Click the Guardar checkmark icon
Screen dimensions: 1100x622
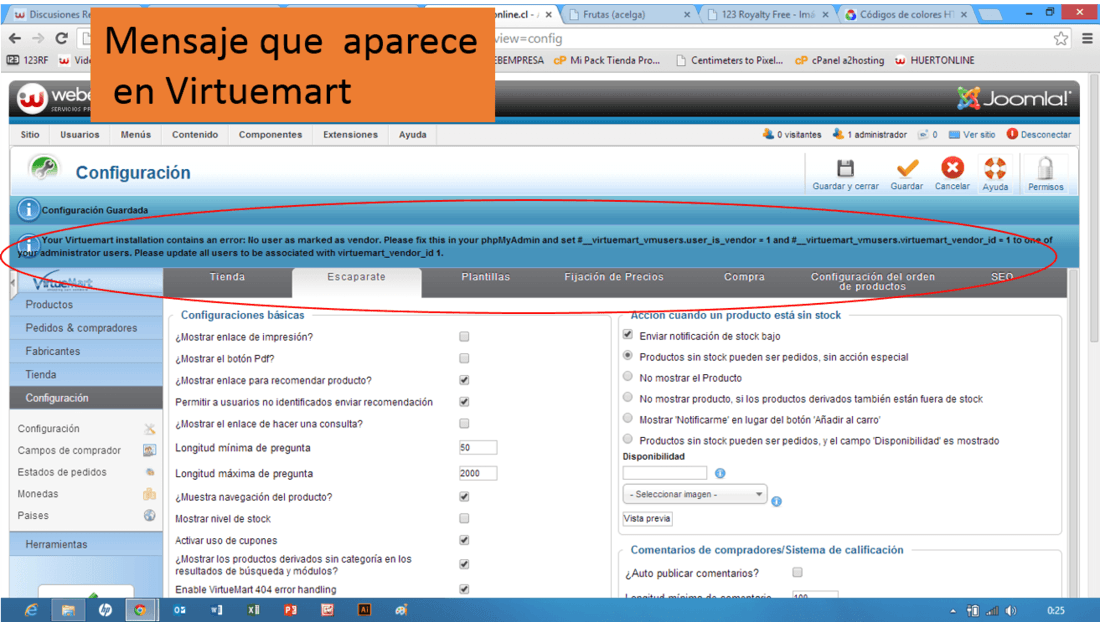coord(907,168)
